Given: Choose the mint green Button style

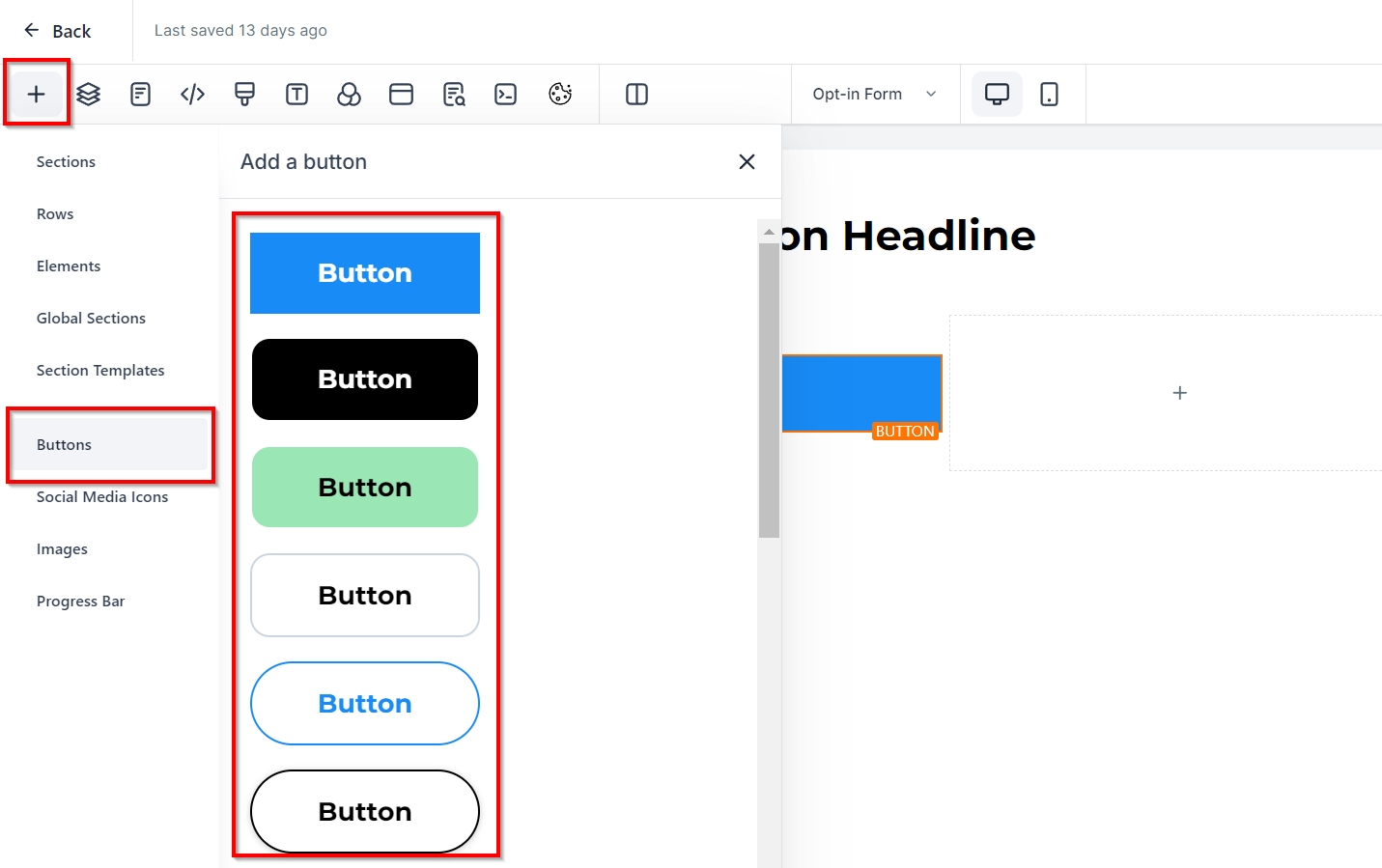Looking at the screenshot, I should 365,488.
